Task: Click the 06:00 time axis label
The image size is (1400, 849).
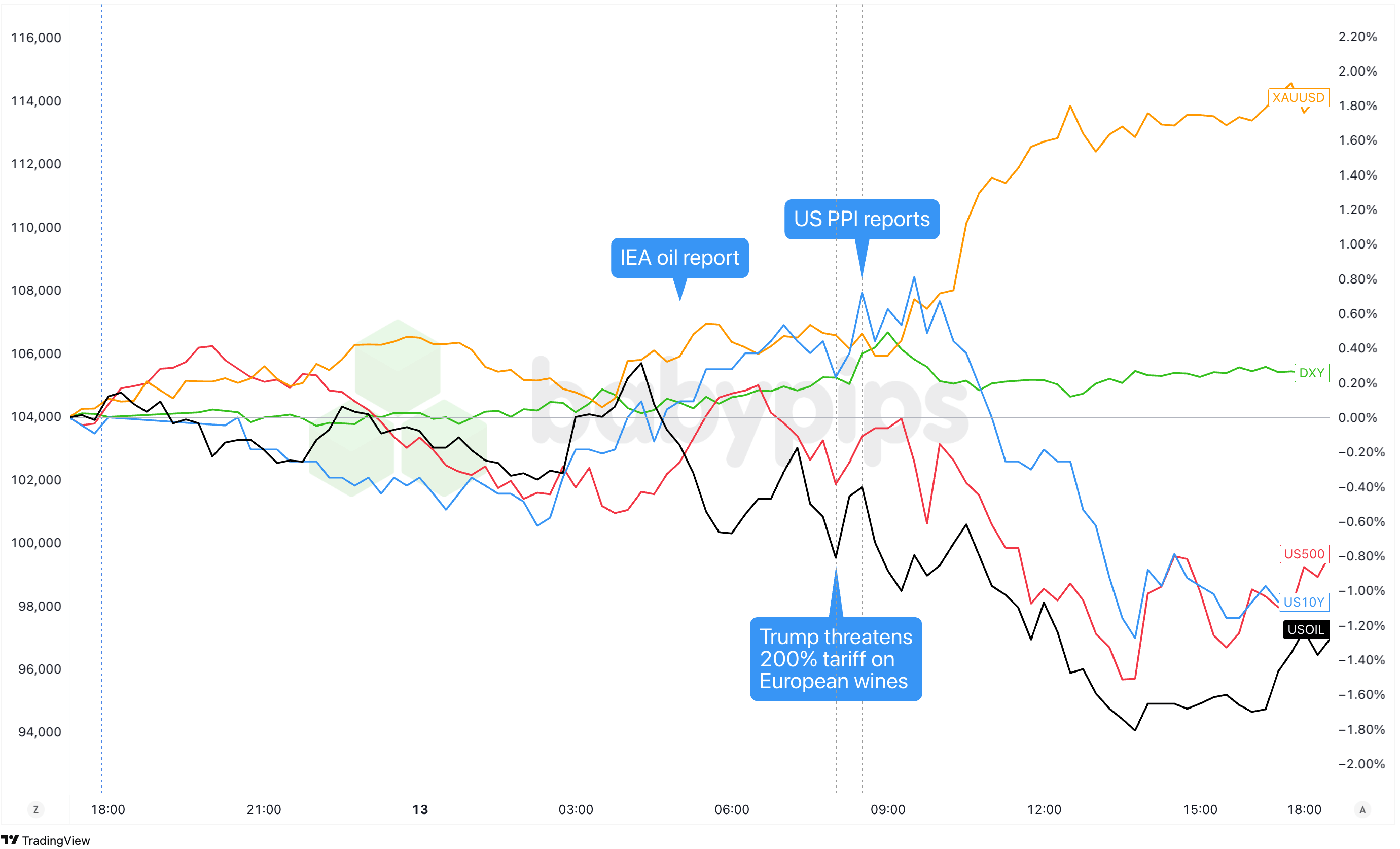Action: [x=732, y=810]
